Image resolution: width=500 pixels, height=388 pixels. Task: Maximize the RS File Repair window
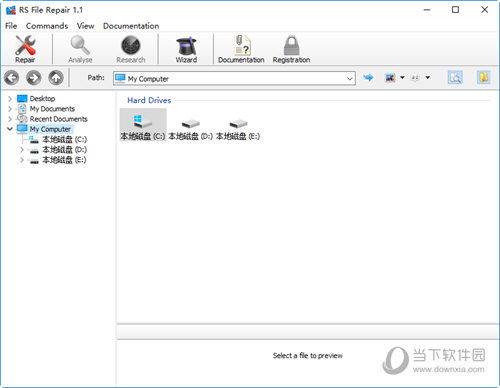455,10
